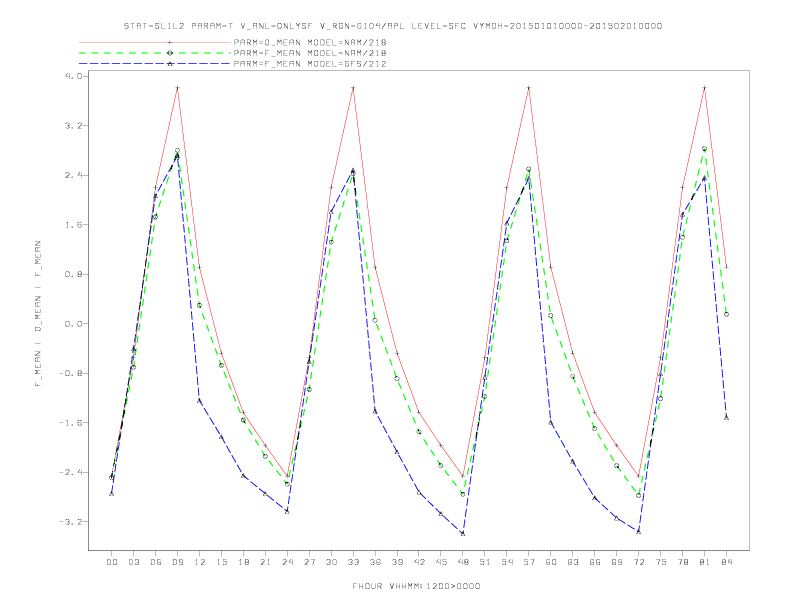Click the y-axis tick label 4.0

(74, 76)
